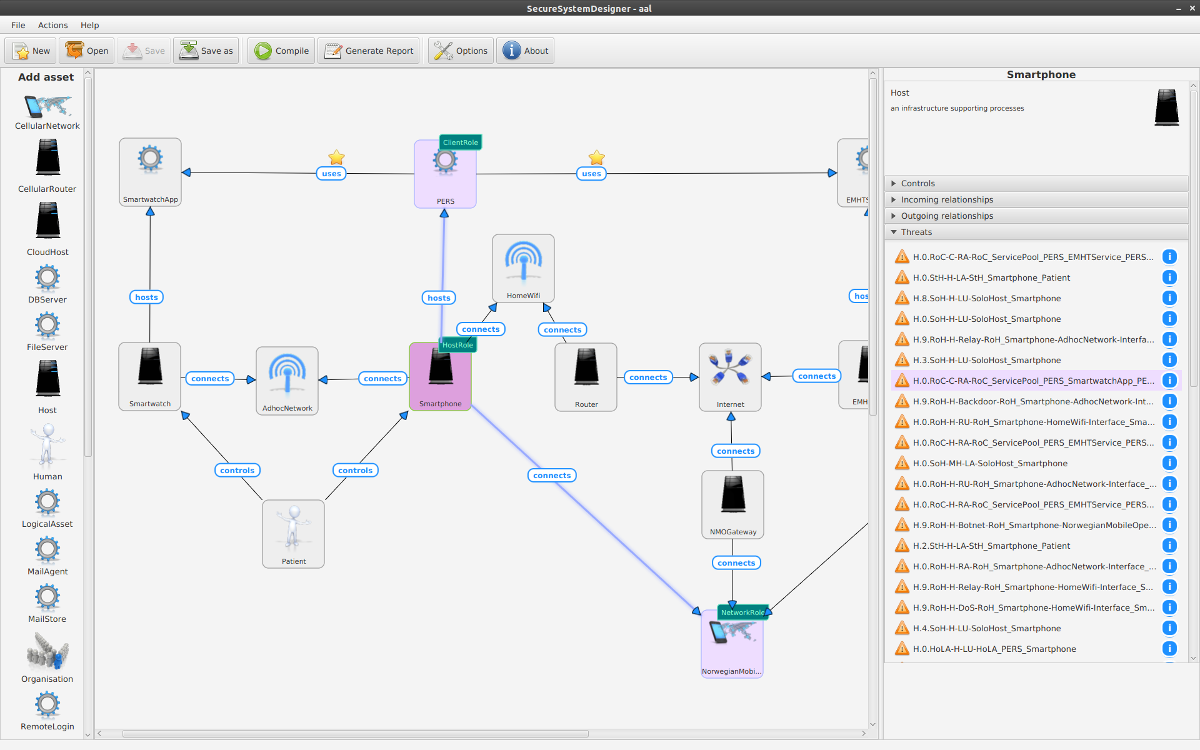Add a Human asset
Image resolution: width=1200 pixels, height=750 pixels.
point(47,451)
